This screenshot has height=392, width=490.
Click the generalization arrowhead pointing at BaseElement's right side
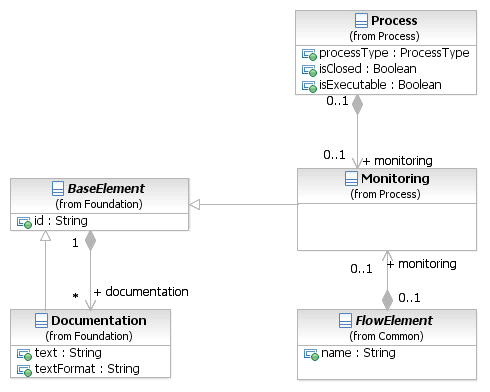click(x=195, y=204)
